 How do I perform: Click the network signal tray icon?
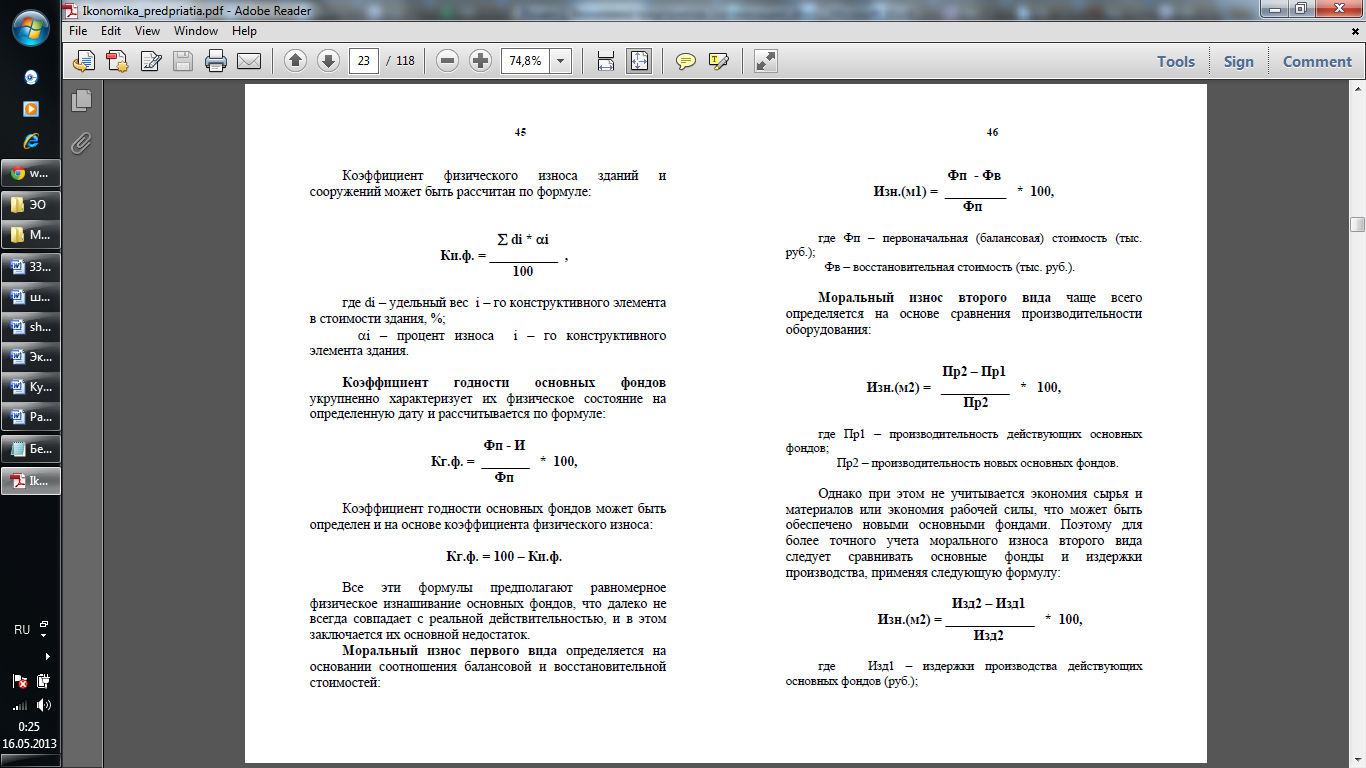(x=20, y=705)
